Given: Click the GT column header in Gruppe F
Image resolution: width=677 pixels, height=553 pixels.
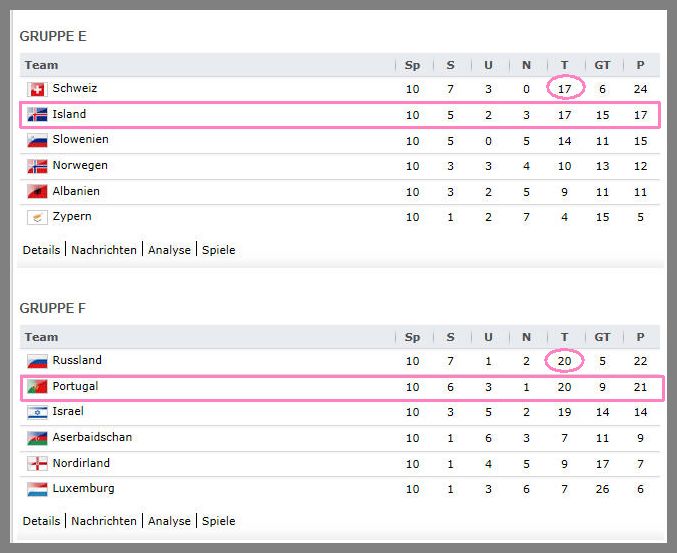Looking at the screenshot, I should click(602, 337).
